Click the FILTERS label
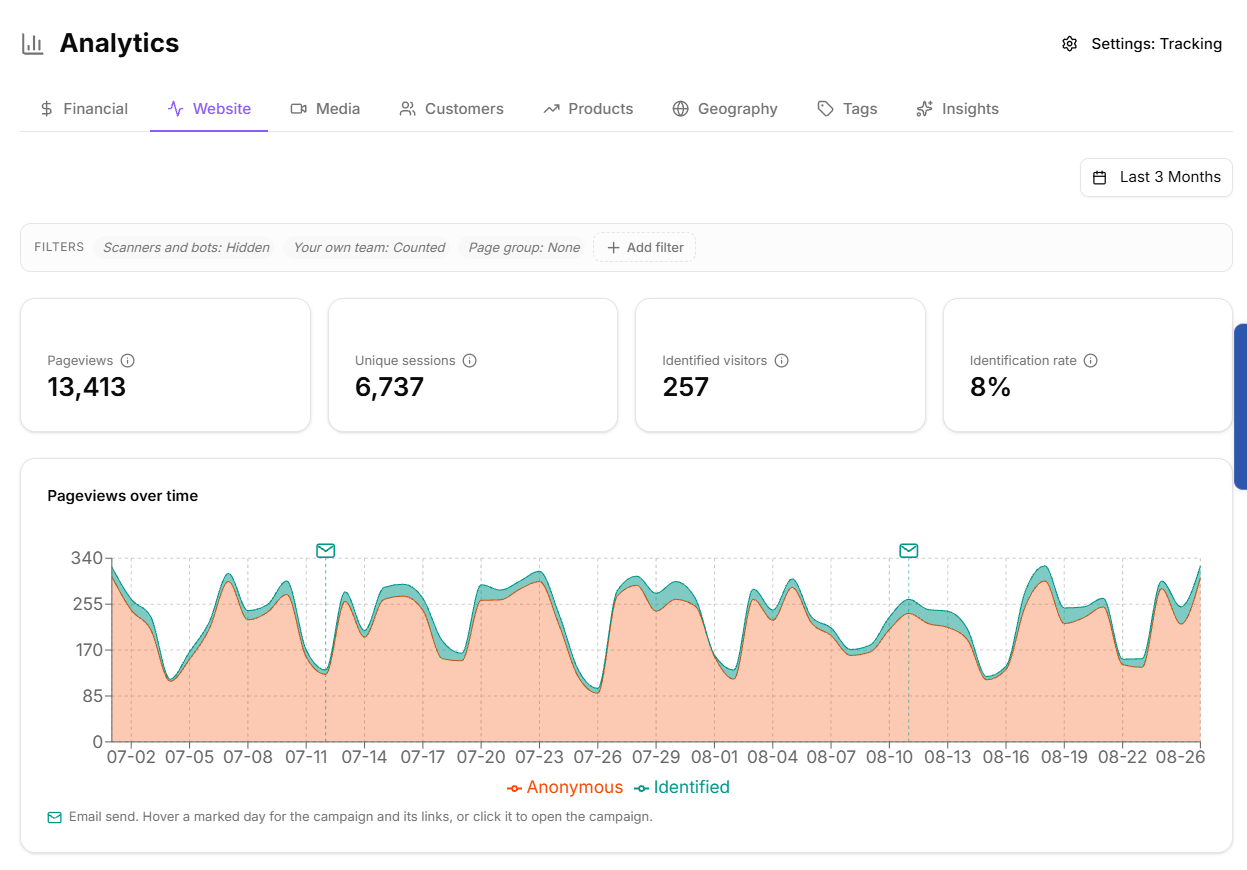Viewport: 1247px width, 870px height. point(59,247)
